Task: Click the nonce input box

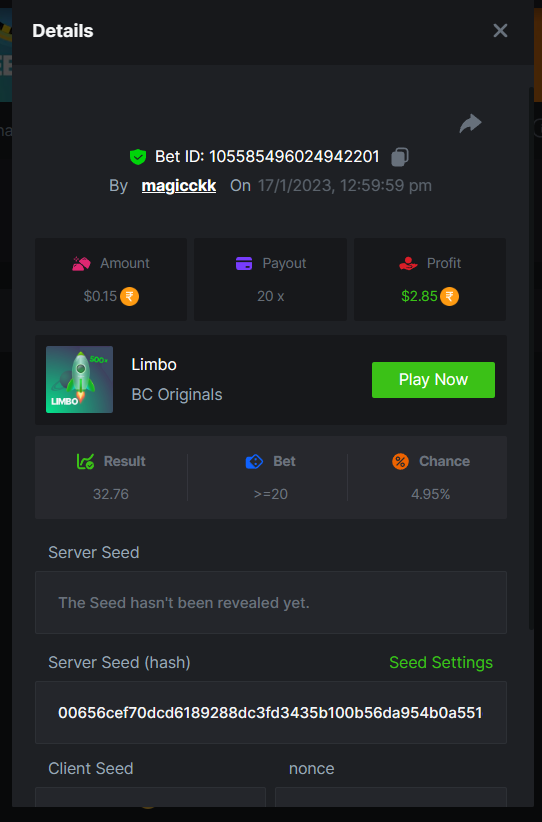Action: click(x=391, y=797)
